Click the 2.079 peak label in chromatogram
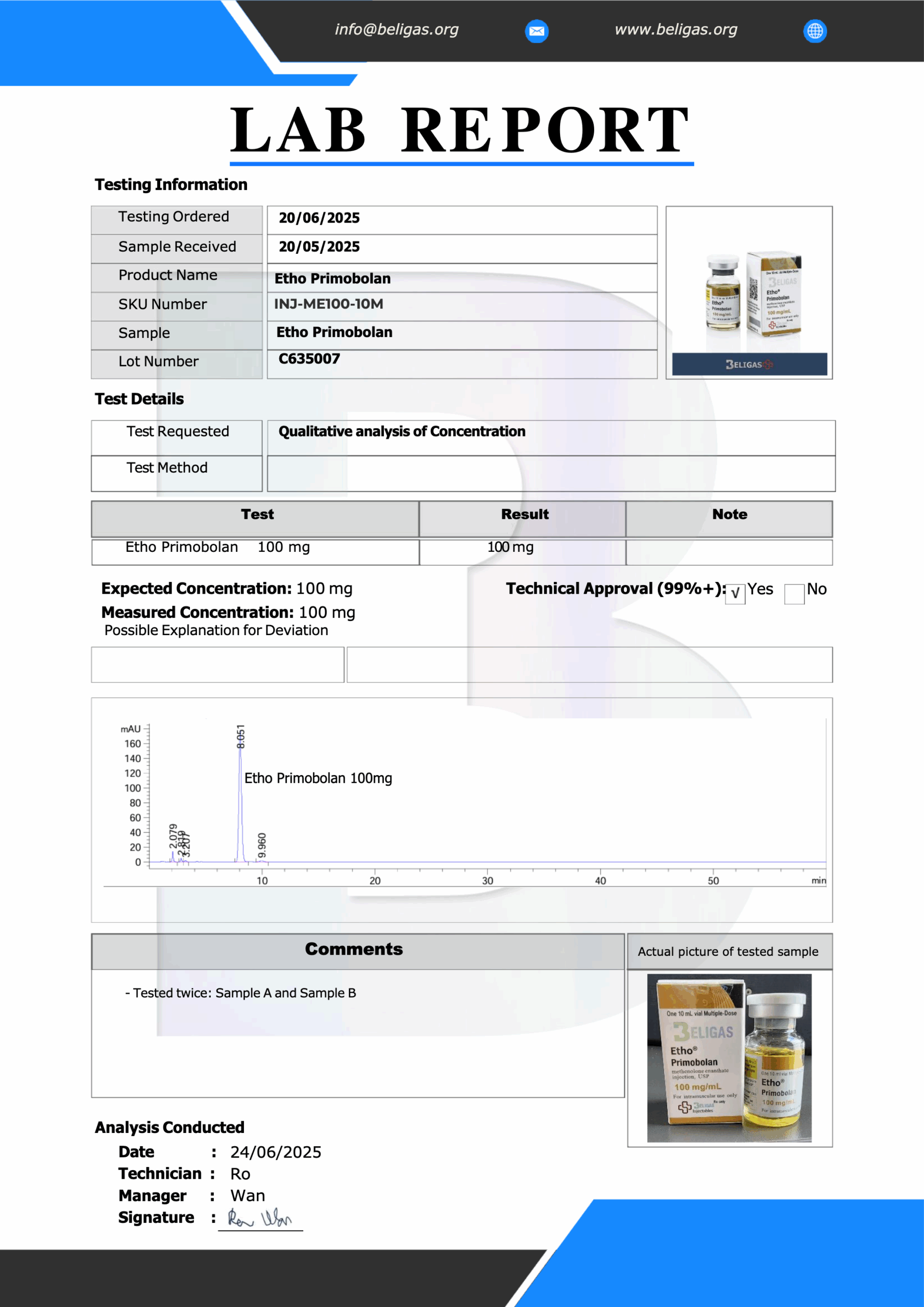This screenshot has width=924, height=1307. tap(173, 835)
